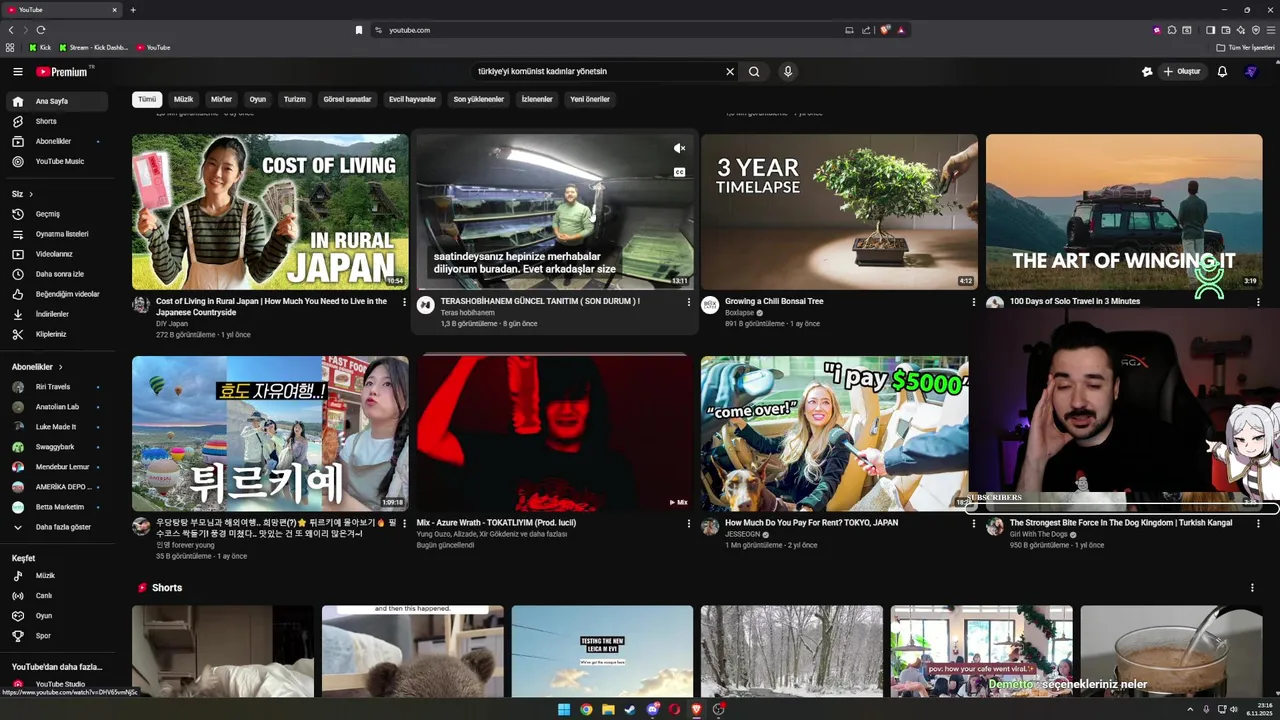The width and height of the screenshot is (1280, 720).
Task: Select the Yeni öneriler filter chip
Action: 590,99
